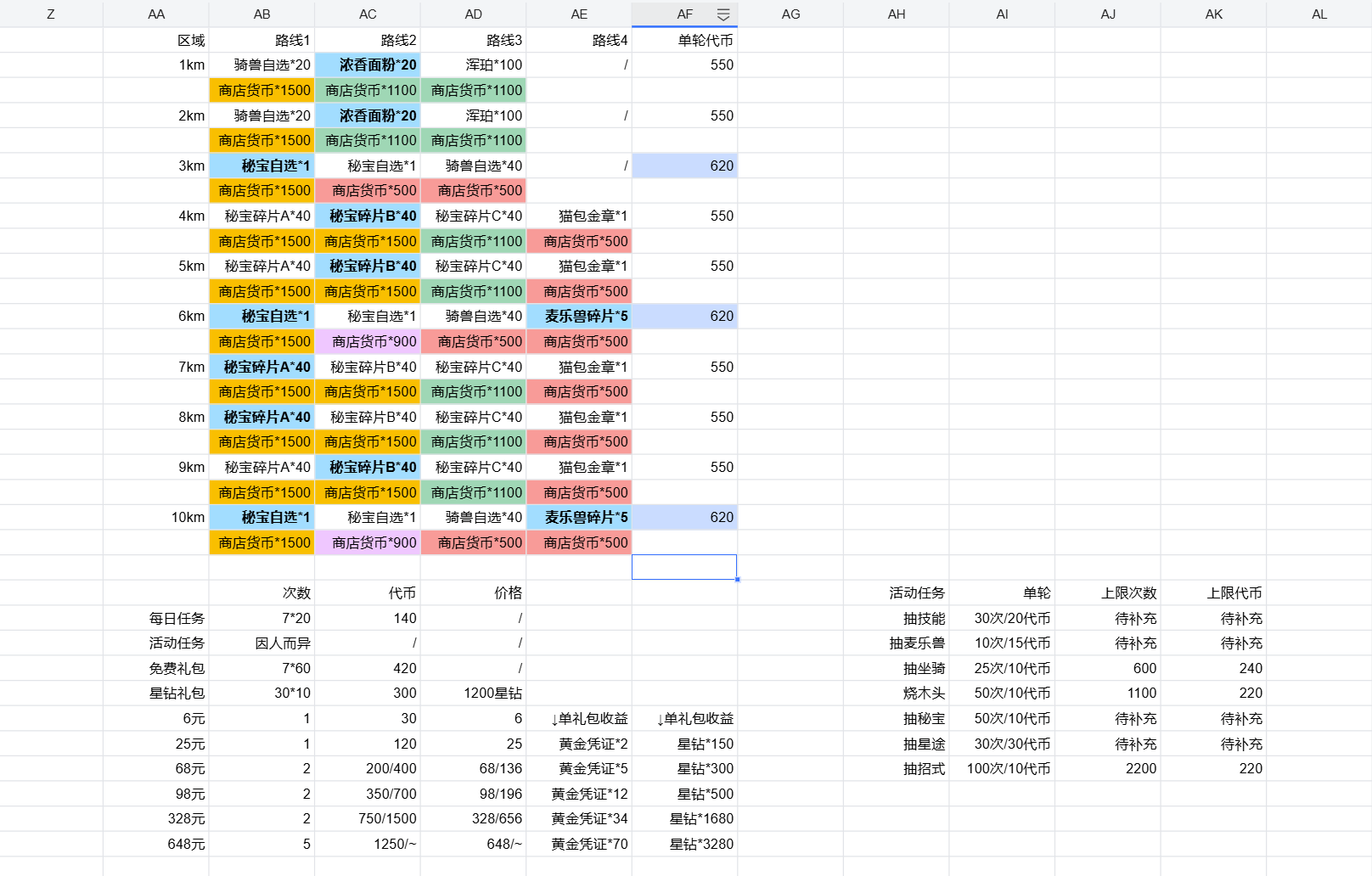Select column Z header

(x=51, y=14)
